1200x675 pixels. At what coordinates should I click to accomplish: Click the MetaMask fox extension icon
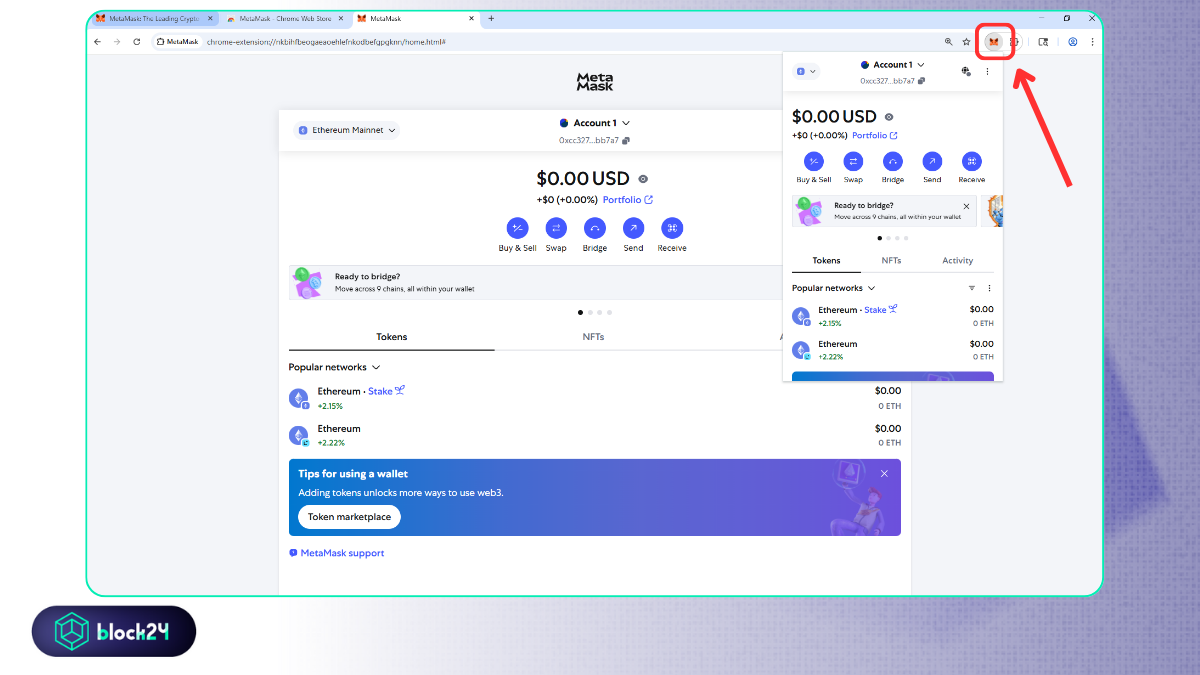pyautogui.click(x=993, y=42)
